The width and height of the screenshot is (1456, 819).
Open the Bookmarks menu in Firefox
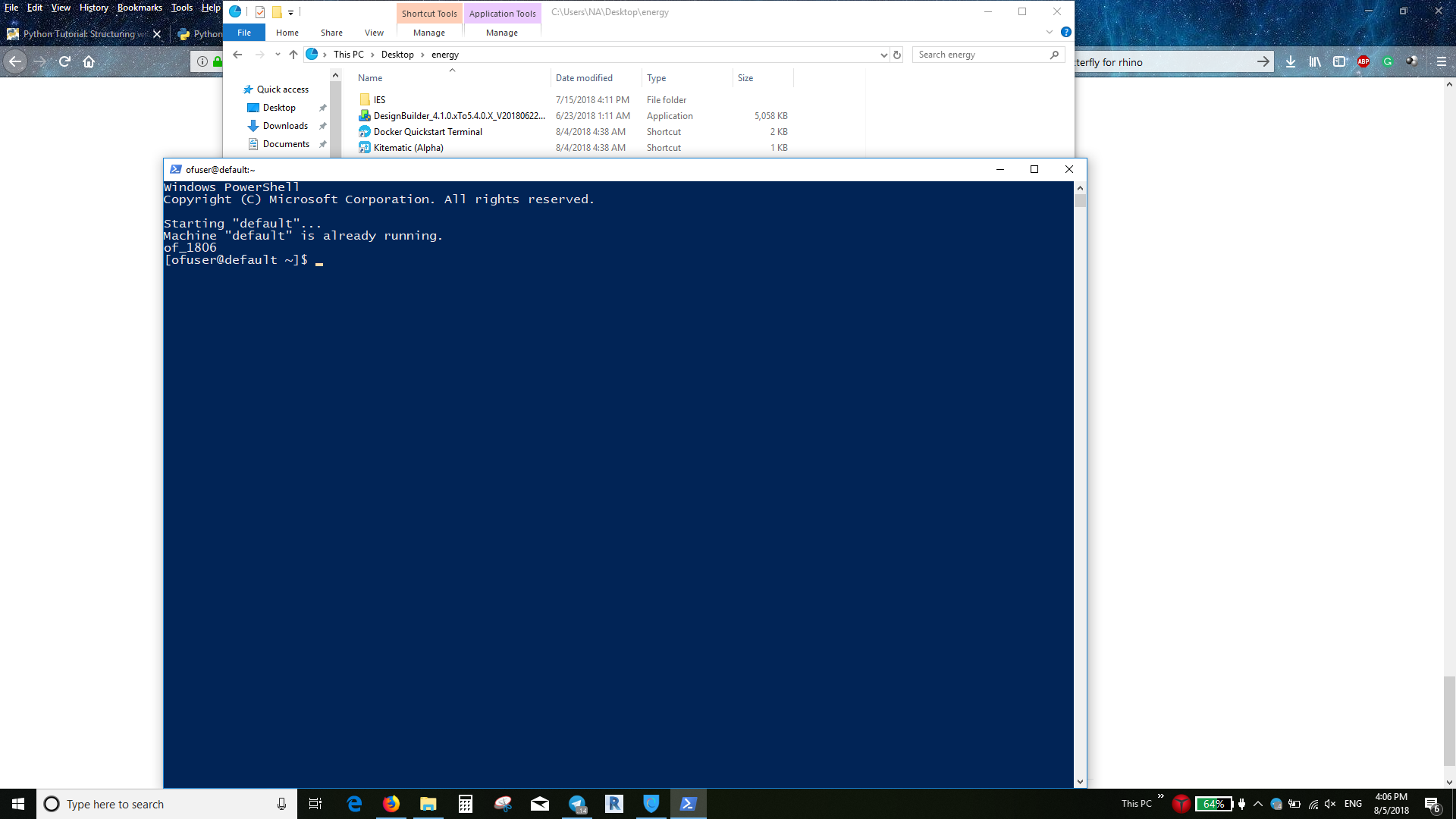[140, 7]
